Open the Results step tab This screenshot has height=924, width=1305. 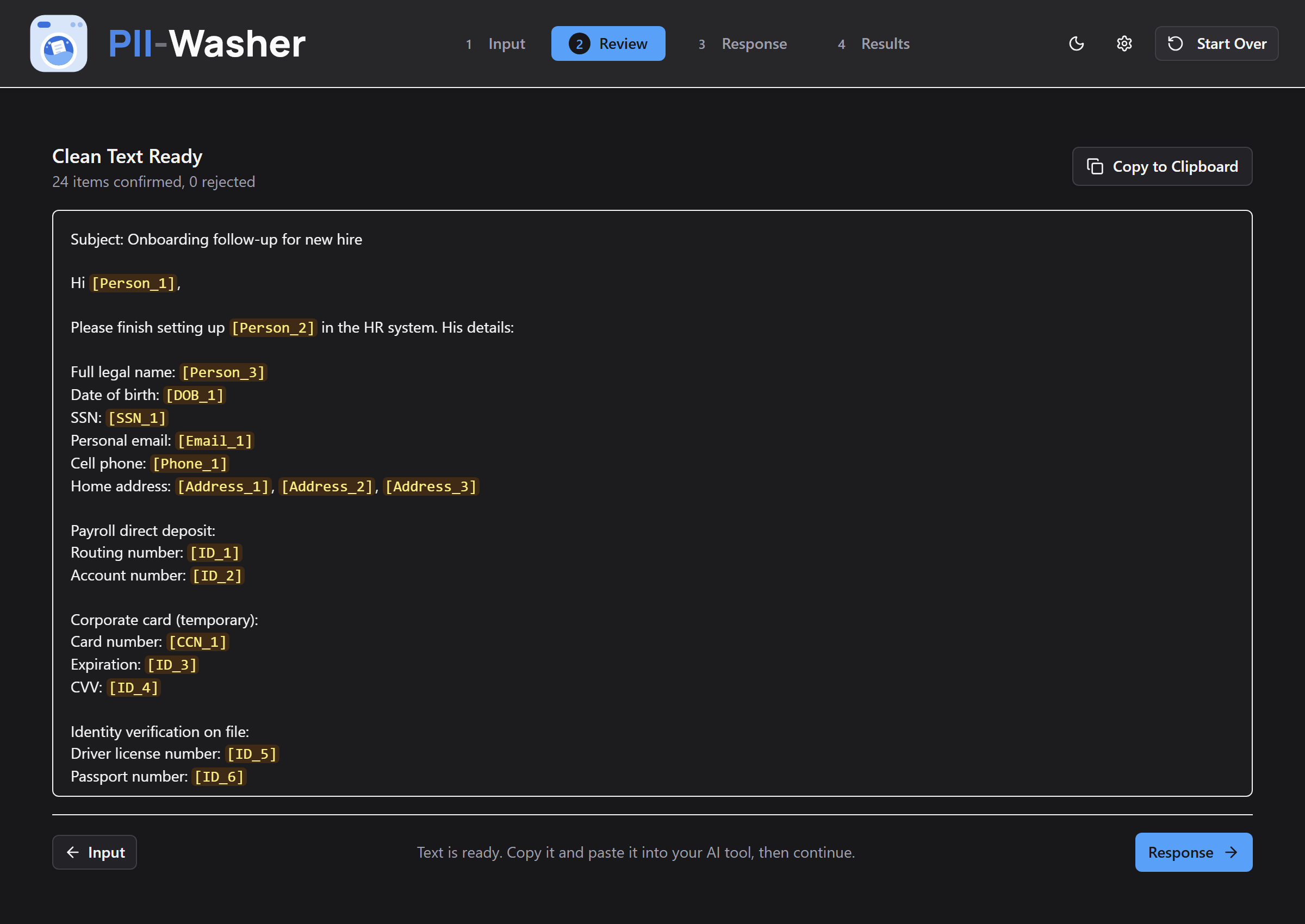873,43
